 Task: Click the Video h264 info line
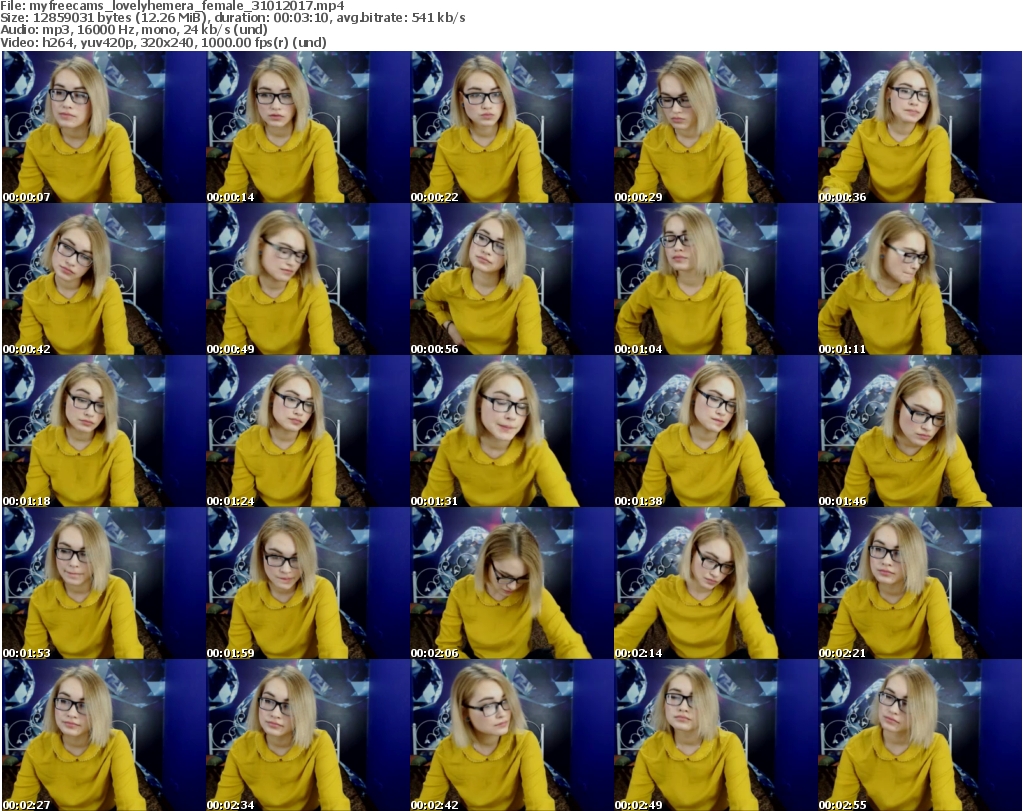coord(163,42)
